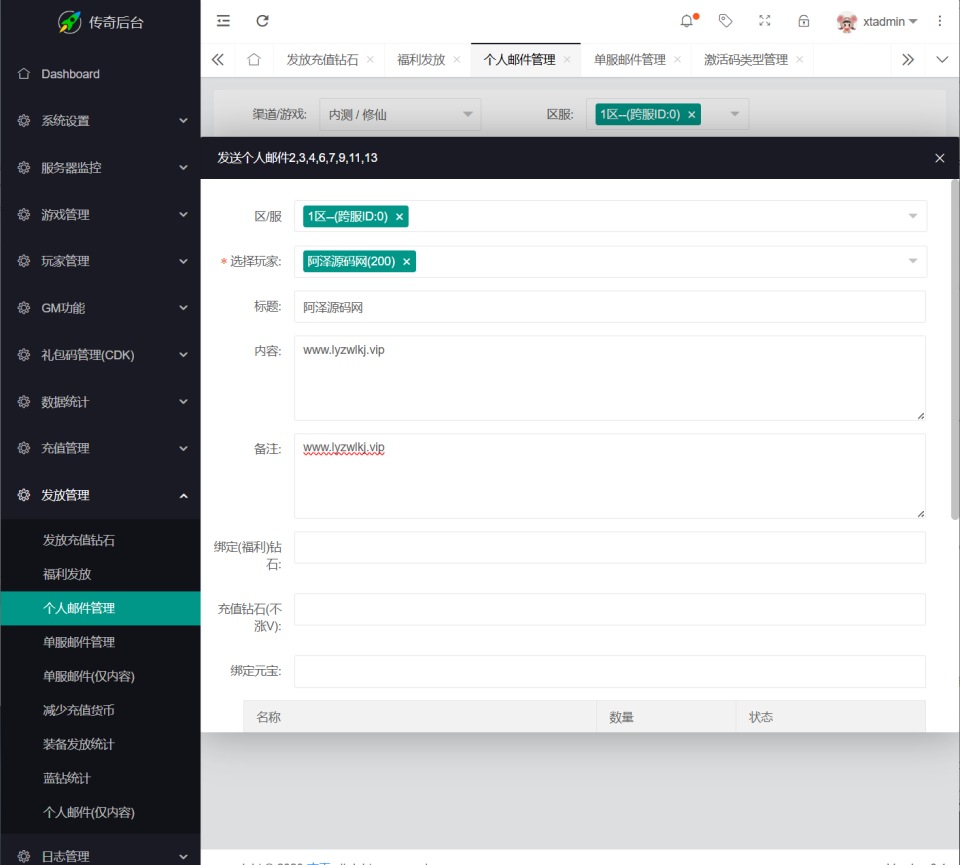Open the 渠道/游戏 dropdown
The height and width of the screenshot is (865, 960).
400,114
